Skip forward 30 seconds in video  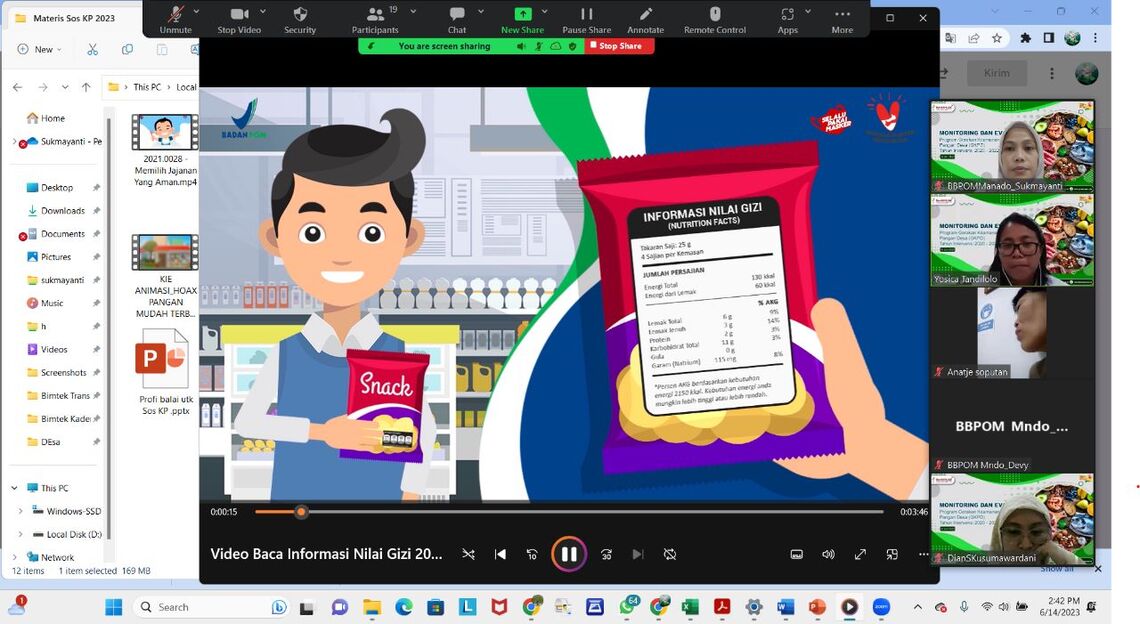pos(606,554)
